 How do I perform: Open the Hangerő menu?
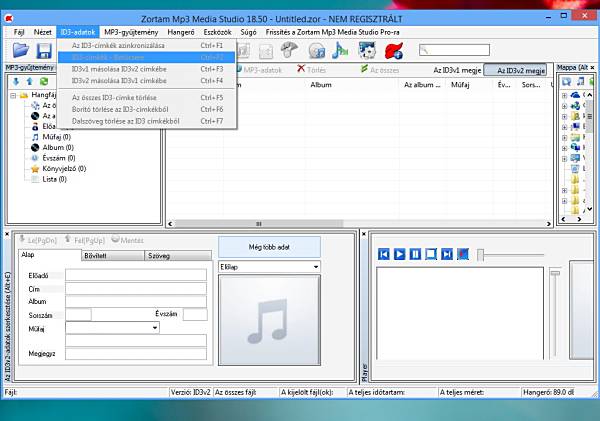tap(181, 32)
